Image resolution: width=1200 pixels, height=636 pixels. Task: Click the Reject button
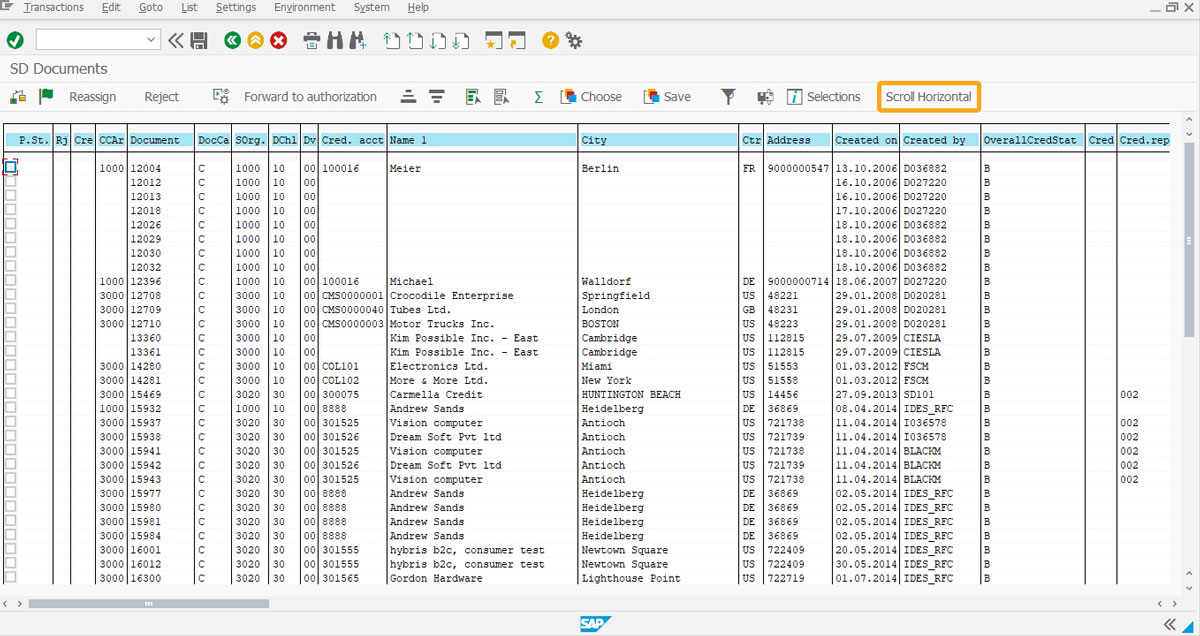click(x=162, y=97)
